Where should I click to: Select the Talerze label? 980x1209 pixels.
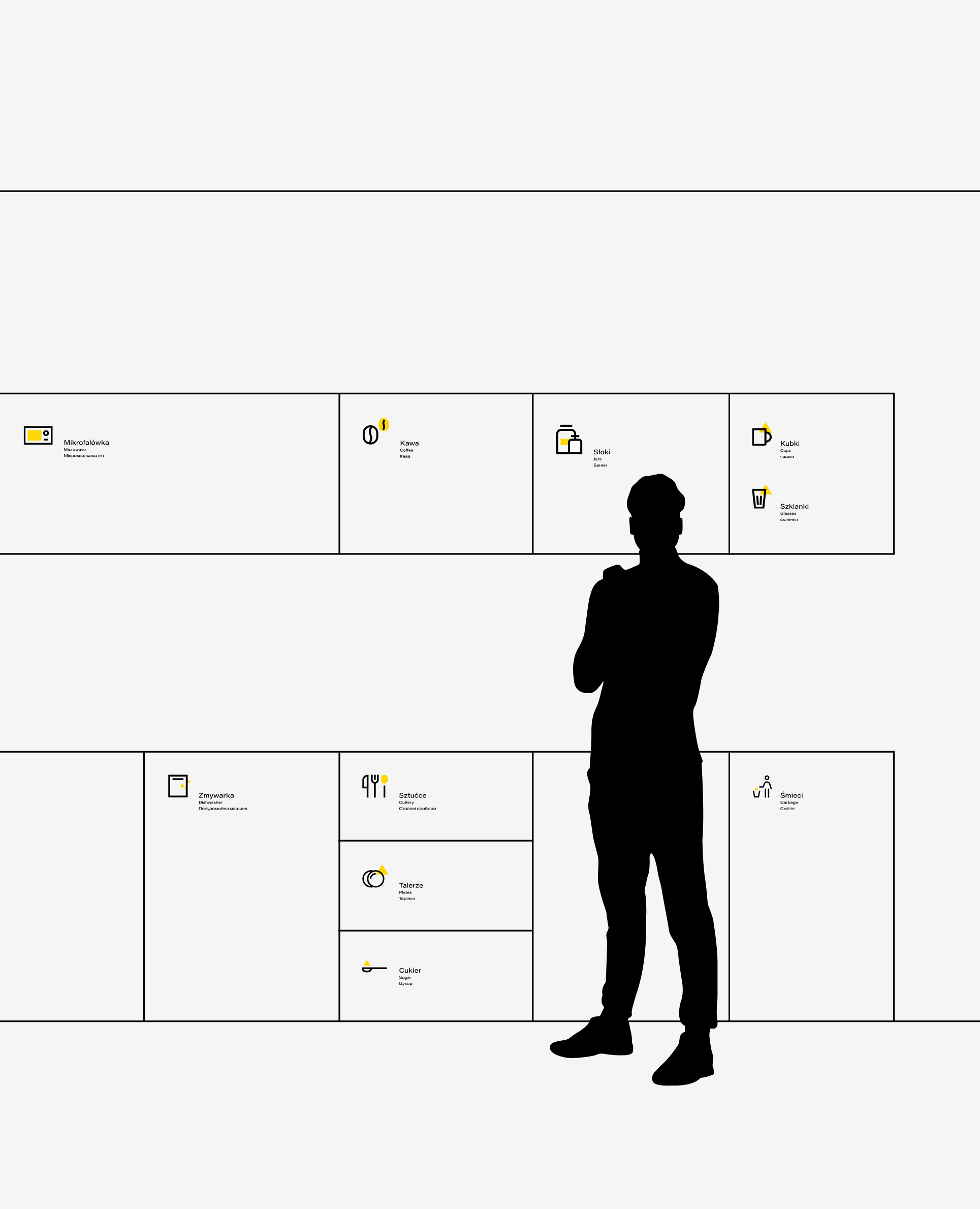click(x=411, y=885)
